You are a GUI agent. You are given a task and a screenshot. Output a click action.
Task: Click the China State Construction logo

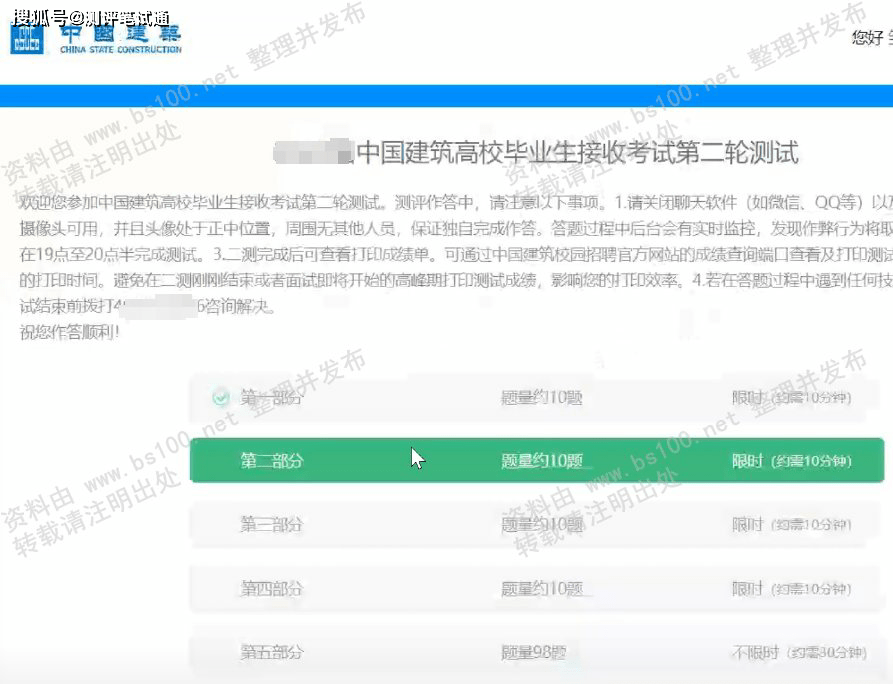(x=95, y=39)
